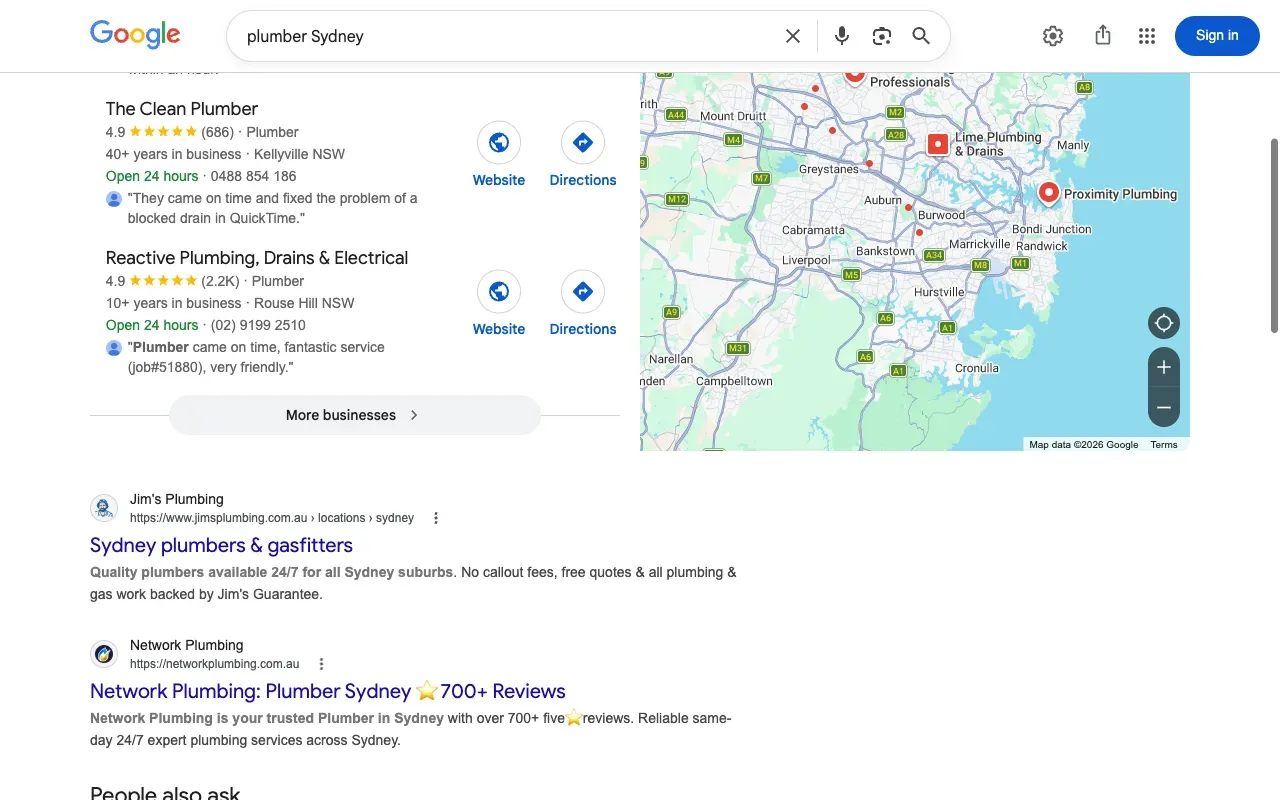The height and width of the screenshot is (800, 1280).
Task: Click Jim's Plumbing site favicon
Action: (104, 508)
